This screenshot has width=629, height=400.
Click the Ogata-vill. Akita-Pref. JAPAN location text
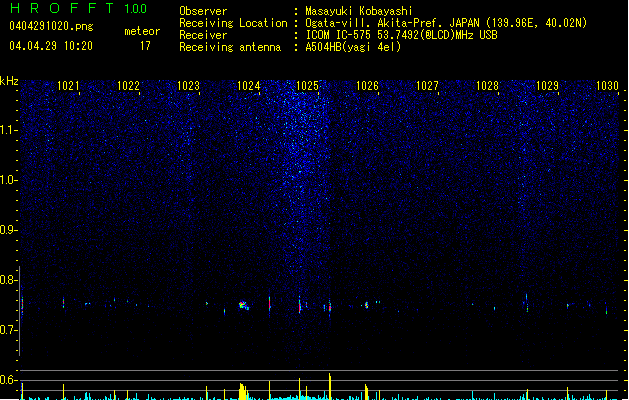click(x=446, y=23)
